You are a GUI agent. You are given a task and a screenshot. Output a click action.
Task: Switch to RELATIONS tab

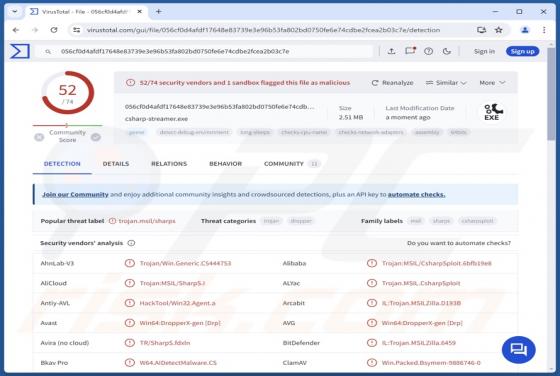click(169, 164)
